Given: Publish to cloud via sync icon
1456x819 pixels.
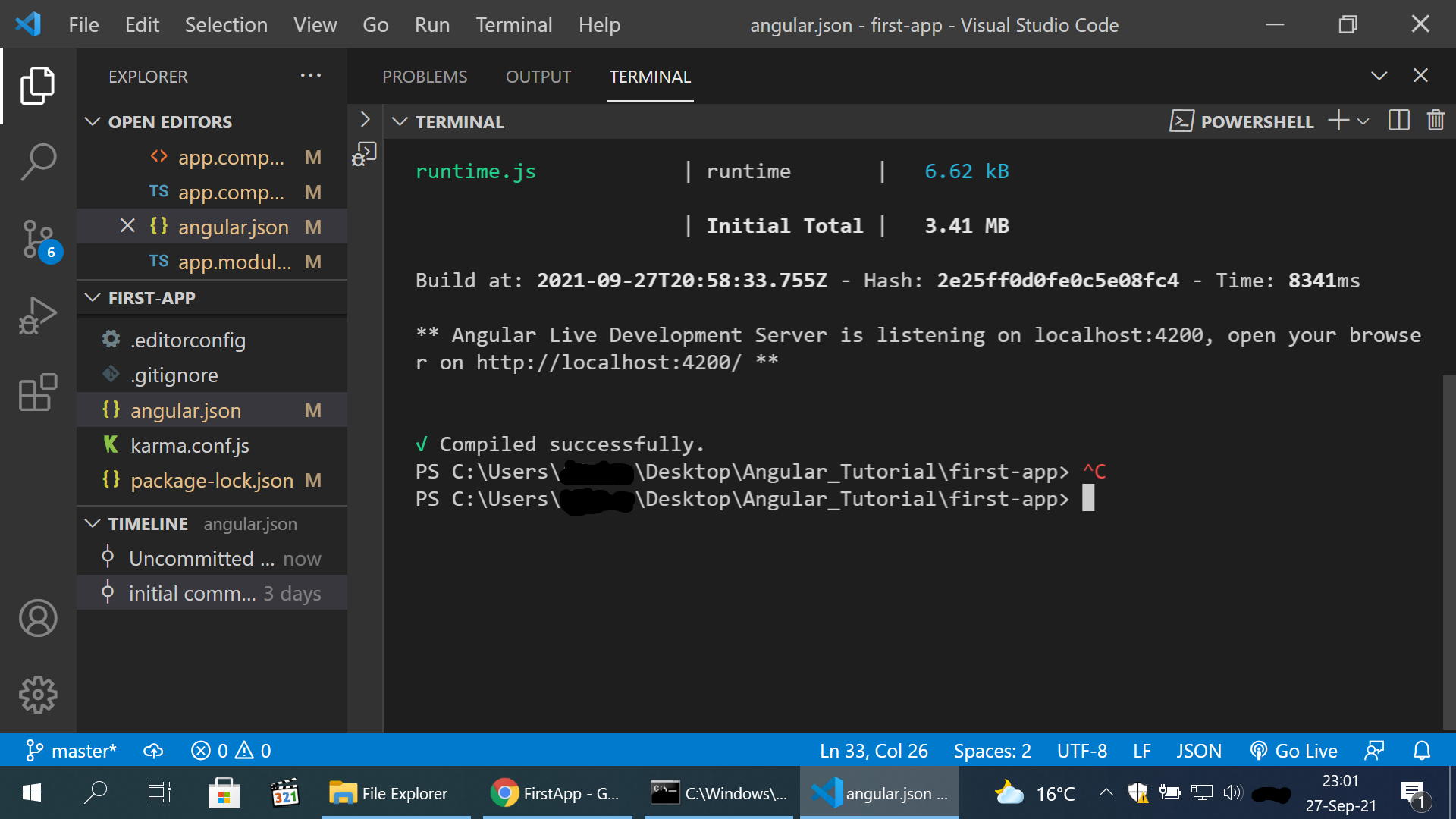Looking at the screenshot, I should click(x=153, y=751).
